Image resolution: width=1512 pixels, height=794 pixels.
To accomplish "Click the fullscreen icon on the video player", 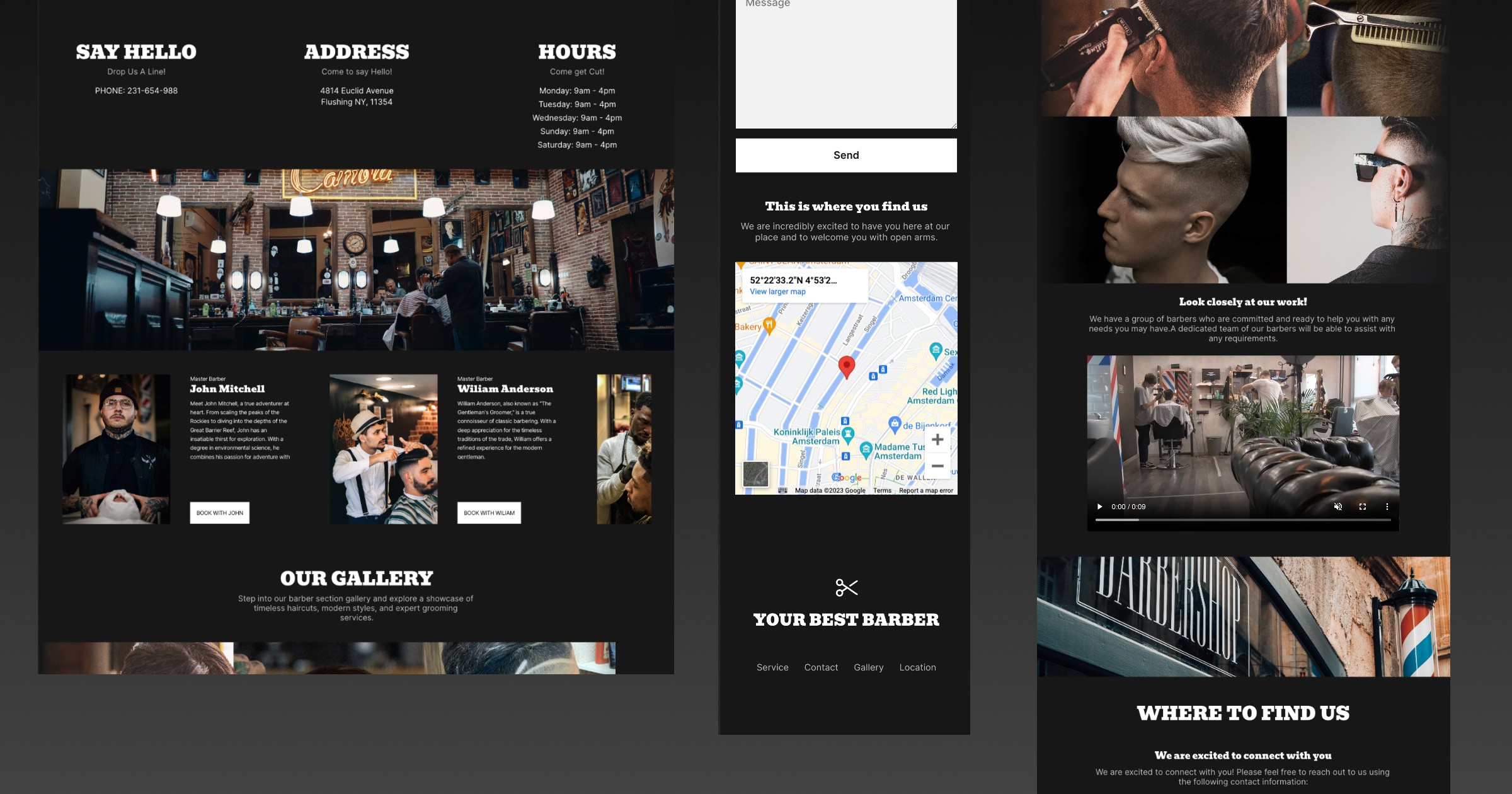I will [1363, 506].
